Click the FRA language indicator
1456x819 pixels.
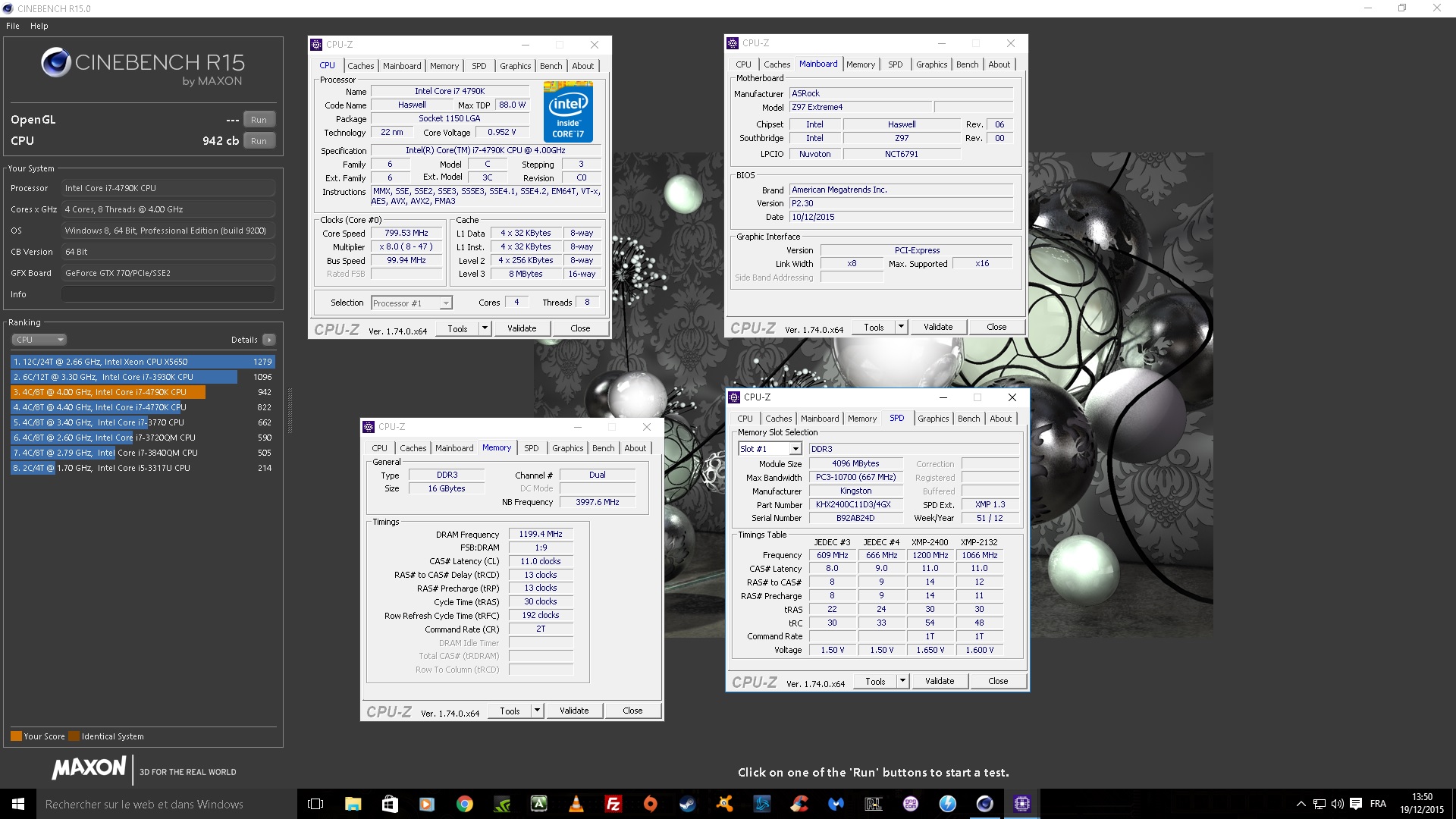1378,804
